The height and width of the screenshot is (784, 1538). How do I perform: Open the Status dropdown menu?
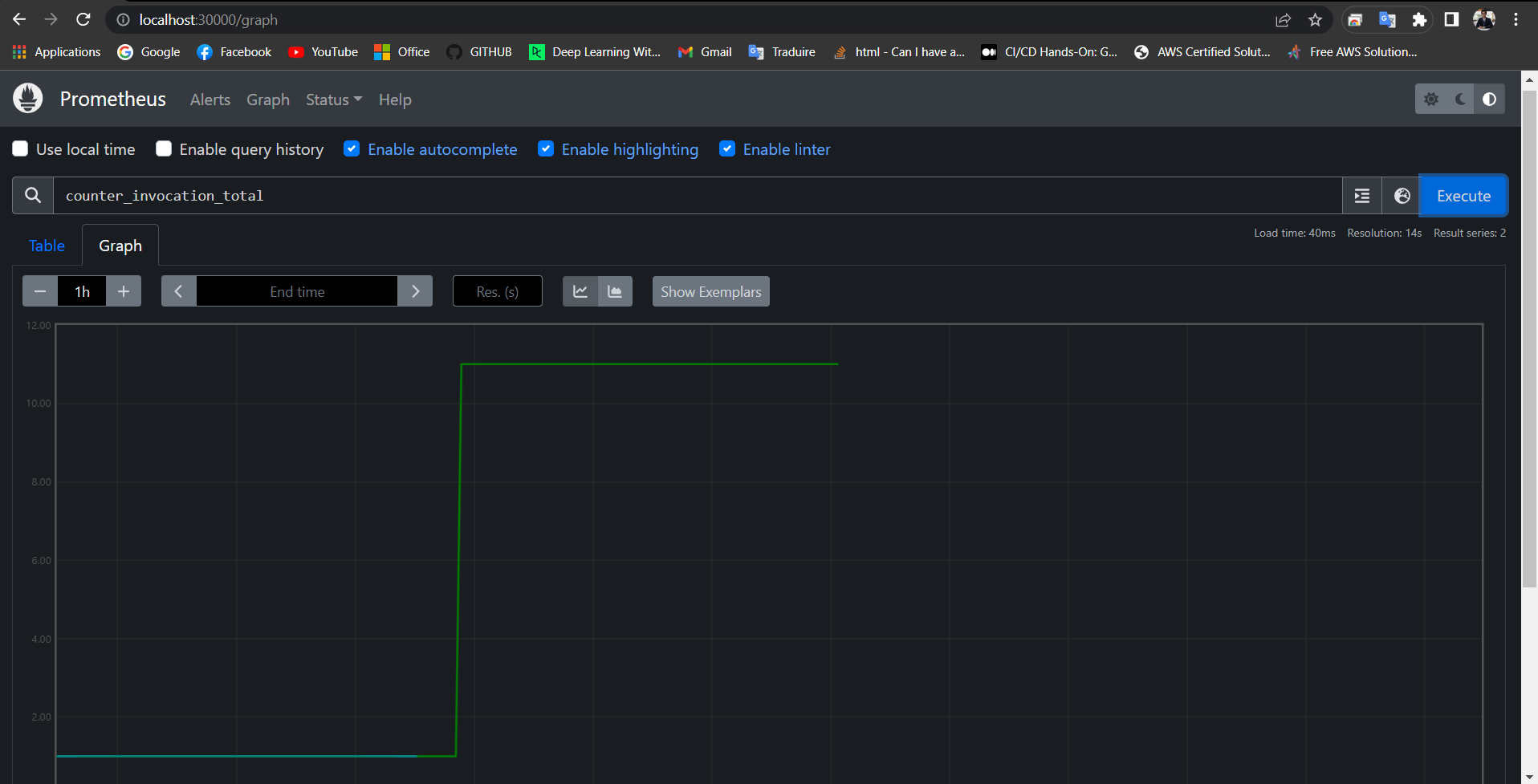333,100
